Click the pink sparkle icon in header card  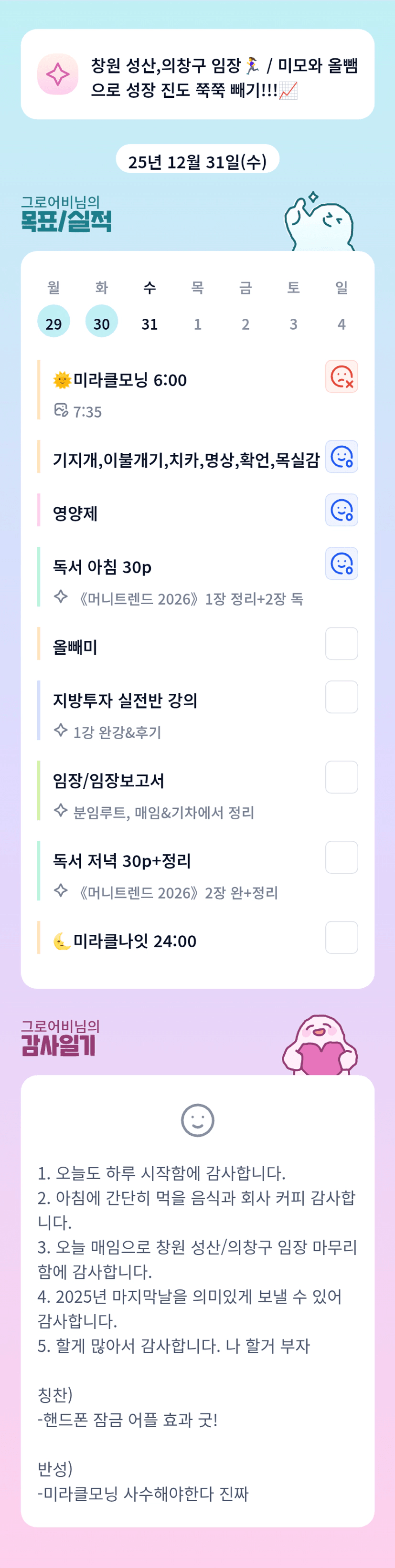(x=58, y=75)
